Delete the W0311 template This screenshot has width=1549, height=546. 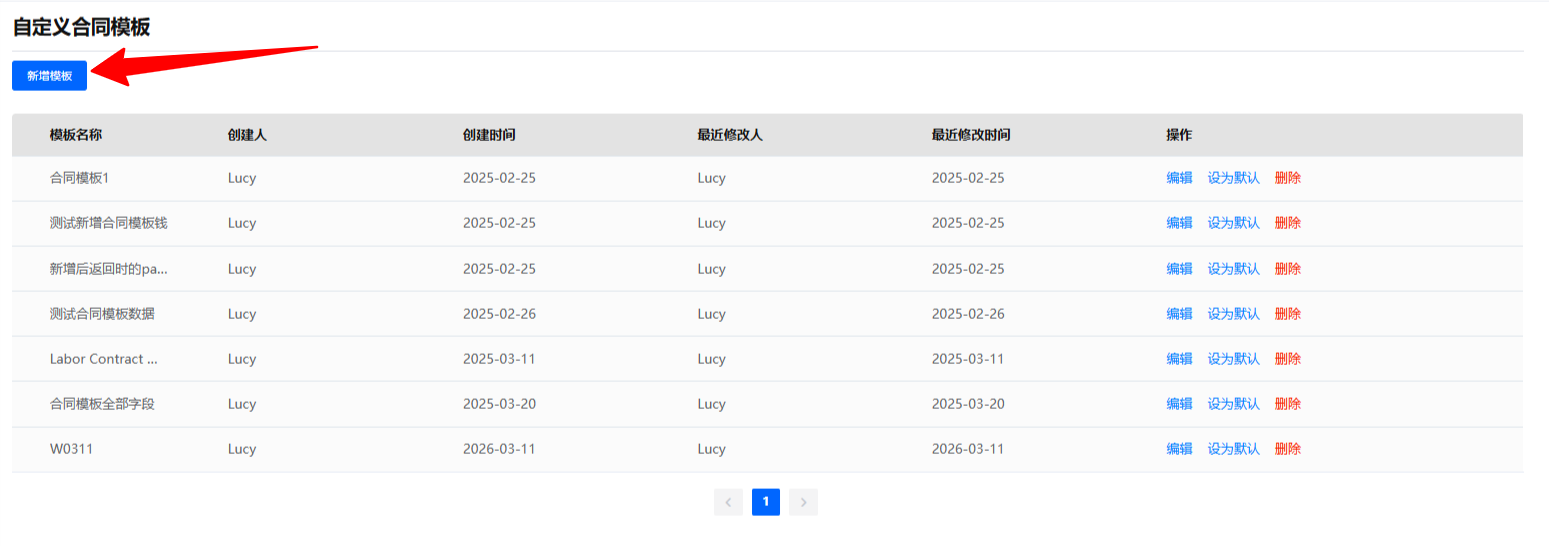(1288, 449)
